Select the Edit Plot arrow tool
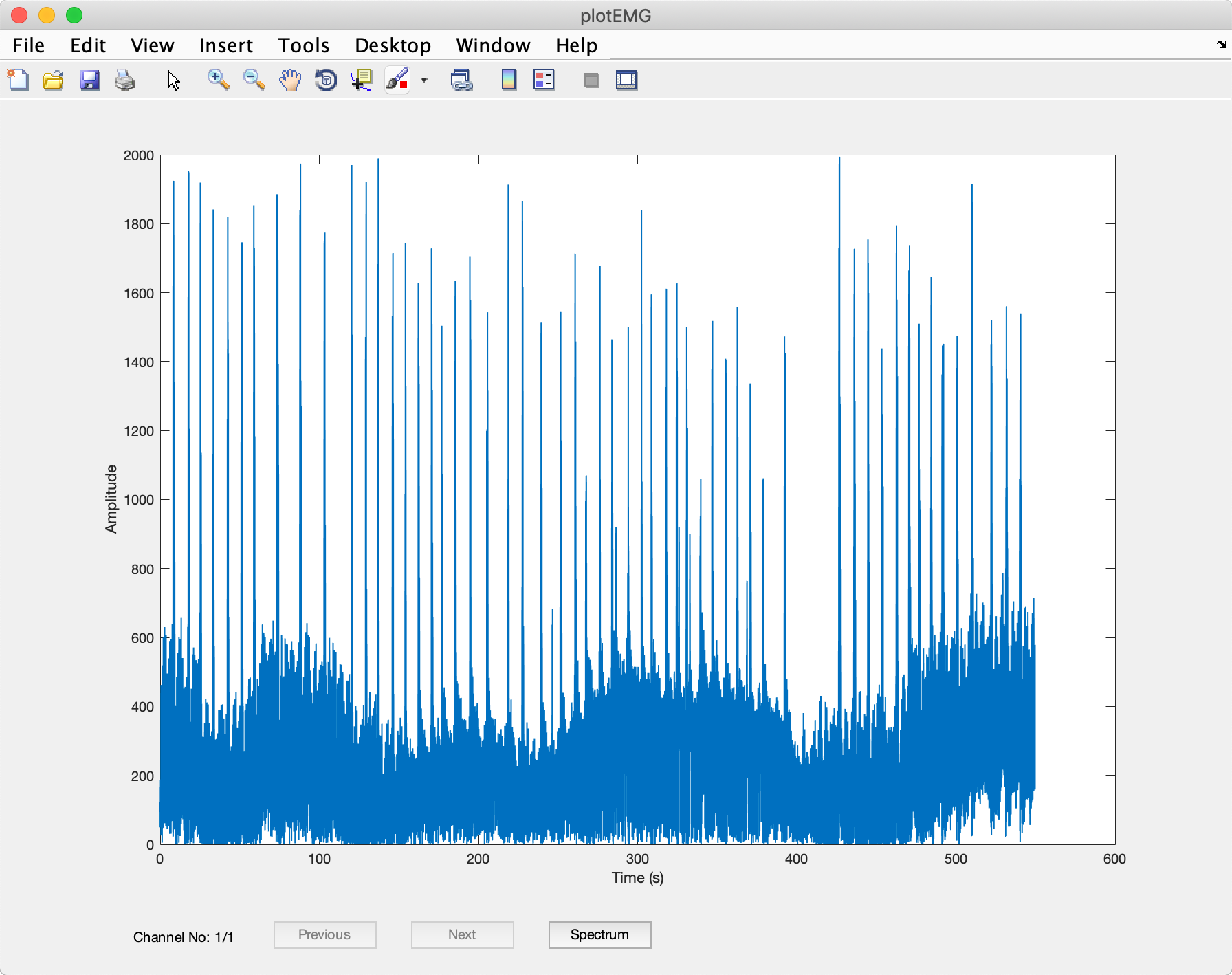This screenshot has height=975, width=1232. [173, 80]
